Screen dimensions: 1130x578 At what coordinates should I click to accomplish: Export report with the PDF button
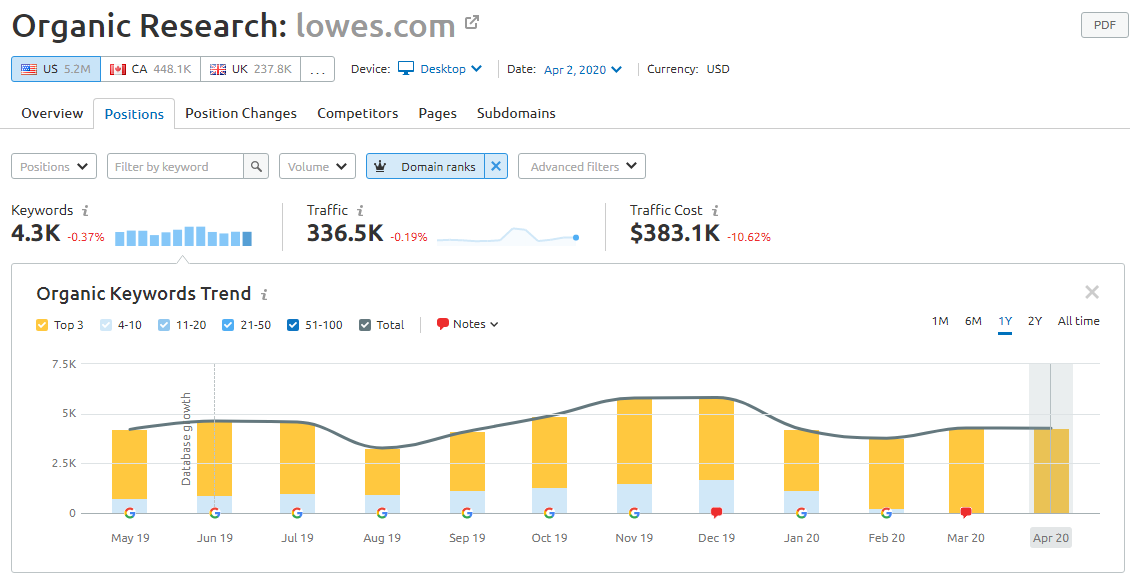pyautogui.click(x=1104, y=25)
